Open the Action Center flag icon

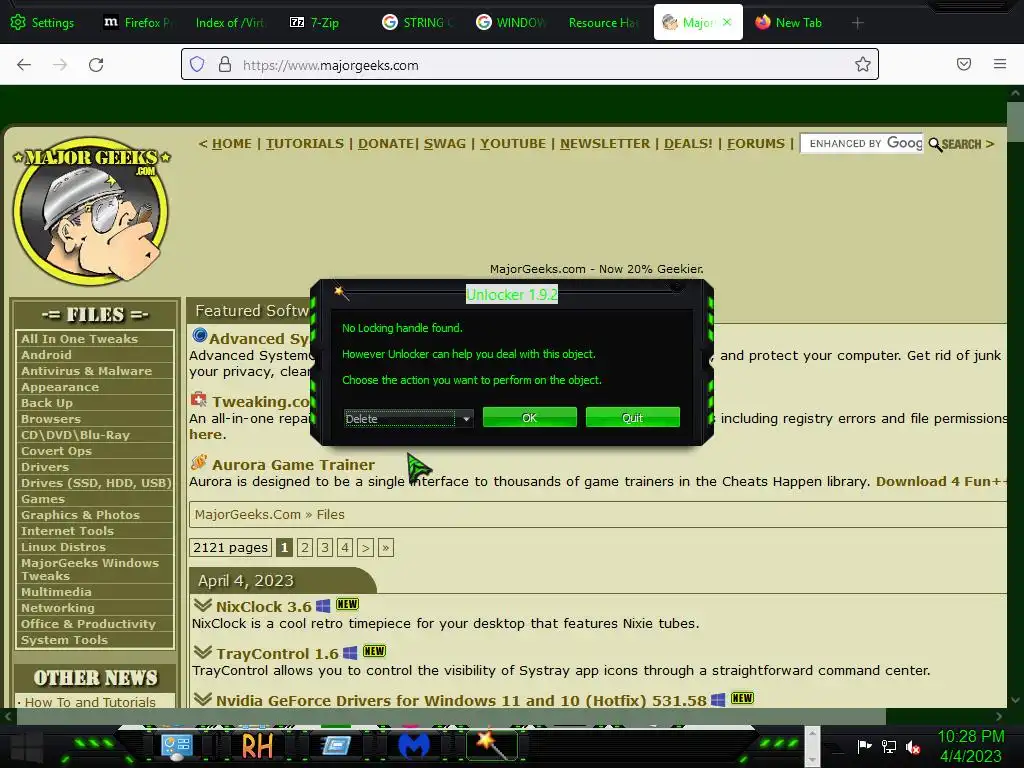[864, 746]
